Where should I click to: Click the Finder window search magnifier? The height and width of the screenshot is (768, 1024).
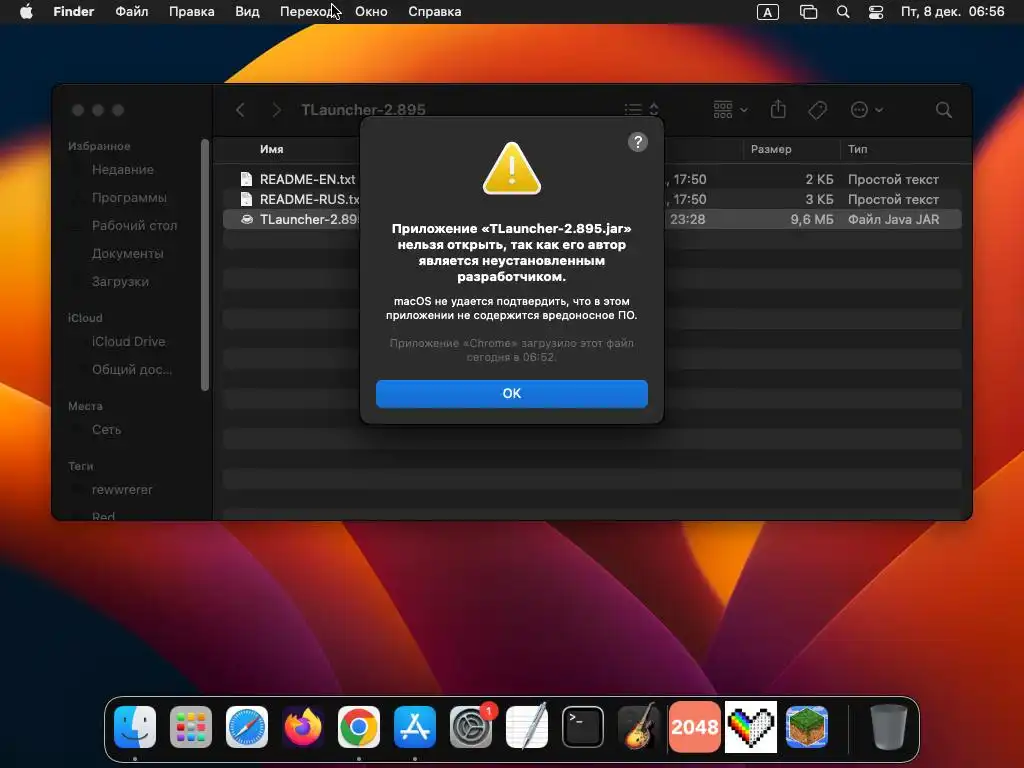[944, 110]
